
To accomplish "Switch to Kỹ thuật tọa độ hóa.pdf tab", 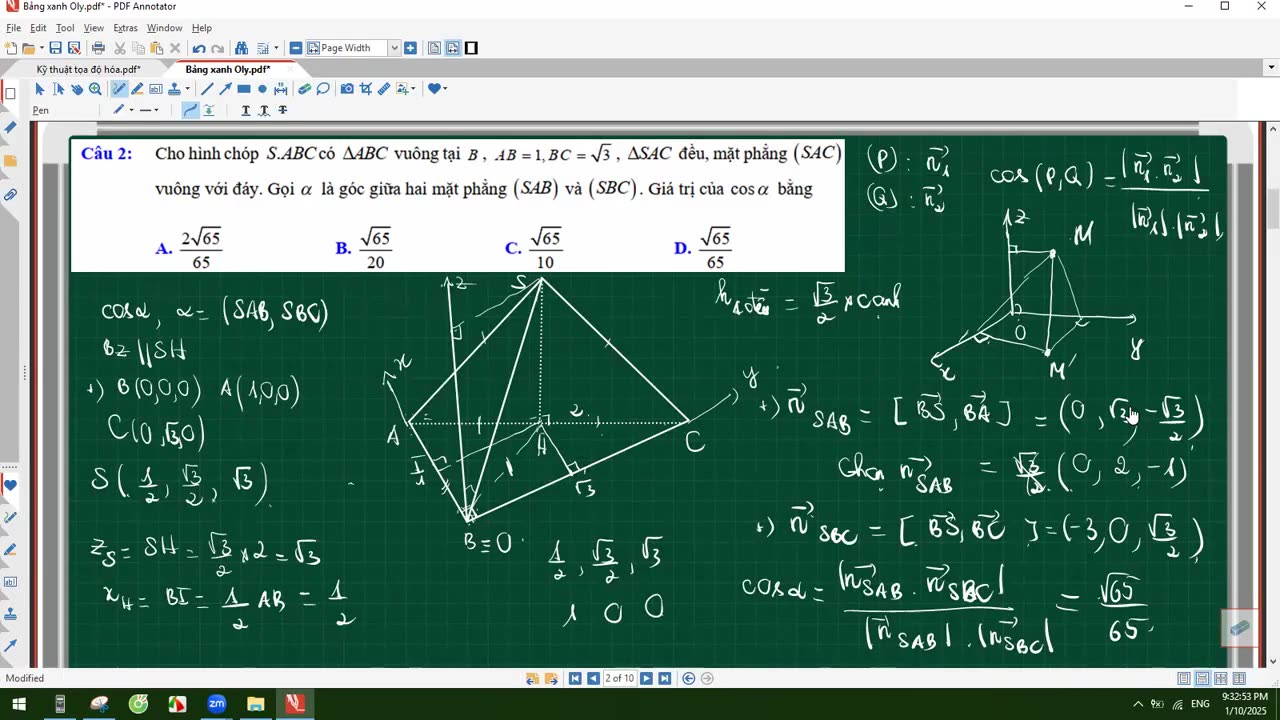I will coord(88,69).
